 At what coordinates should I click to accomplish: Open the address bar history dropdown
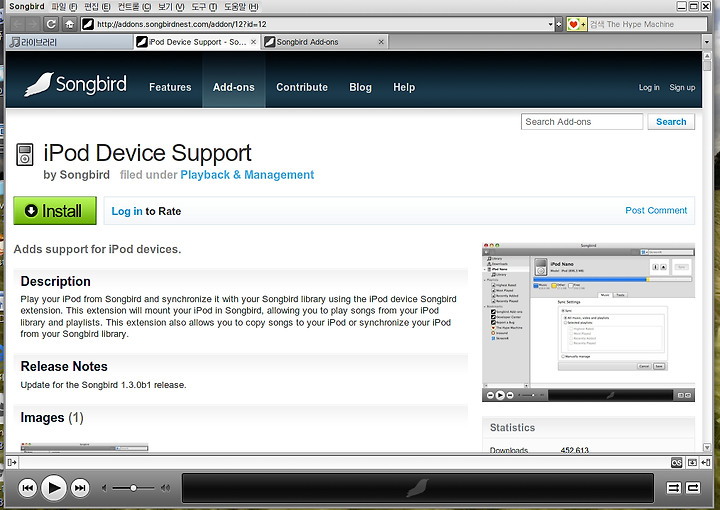551,24
